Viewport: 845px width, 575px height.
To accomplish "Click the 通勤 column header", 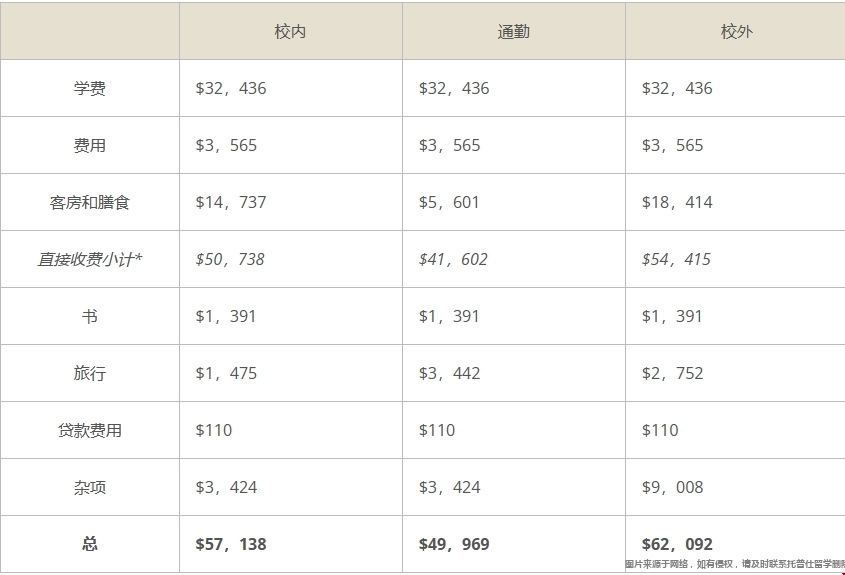I will click(x=514, y=32).
